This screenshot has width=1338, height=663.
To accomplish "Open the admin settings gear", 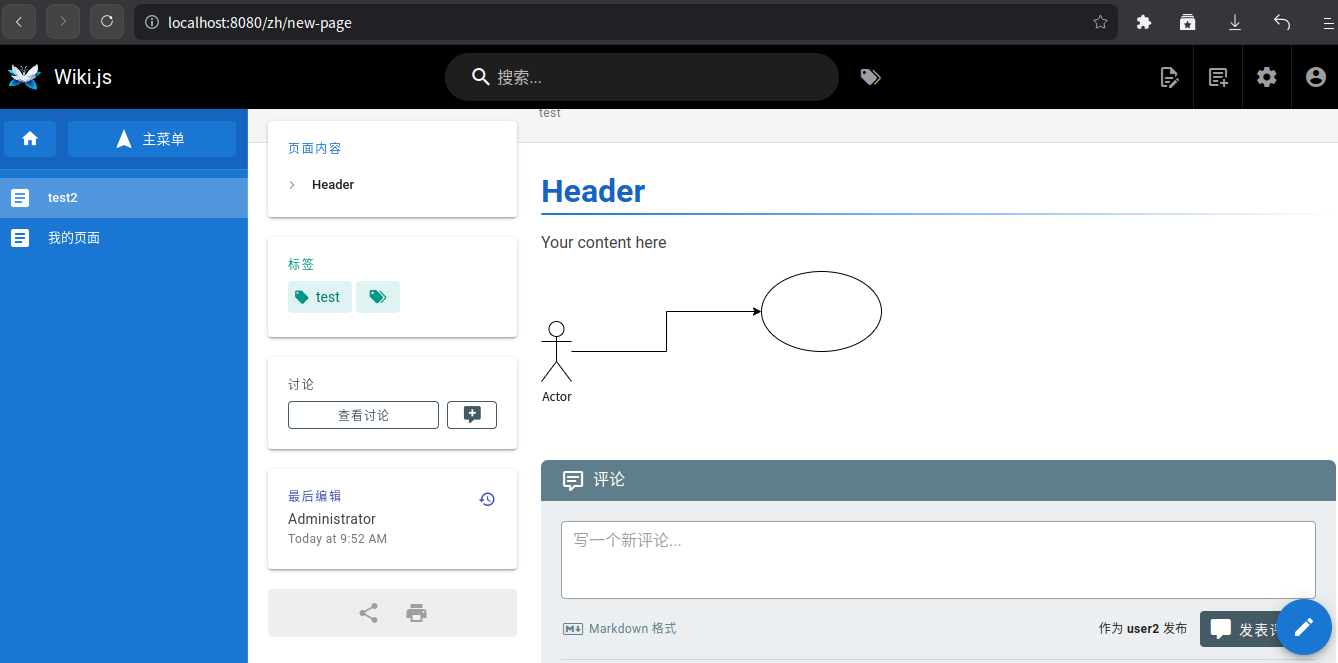I will click(1266, 77).
